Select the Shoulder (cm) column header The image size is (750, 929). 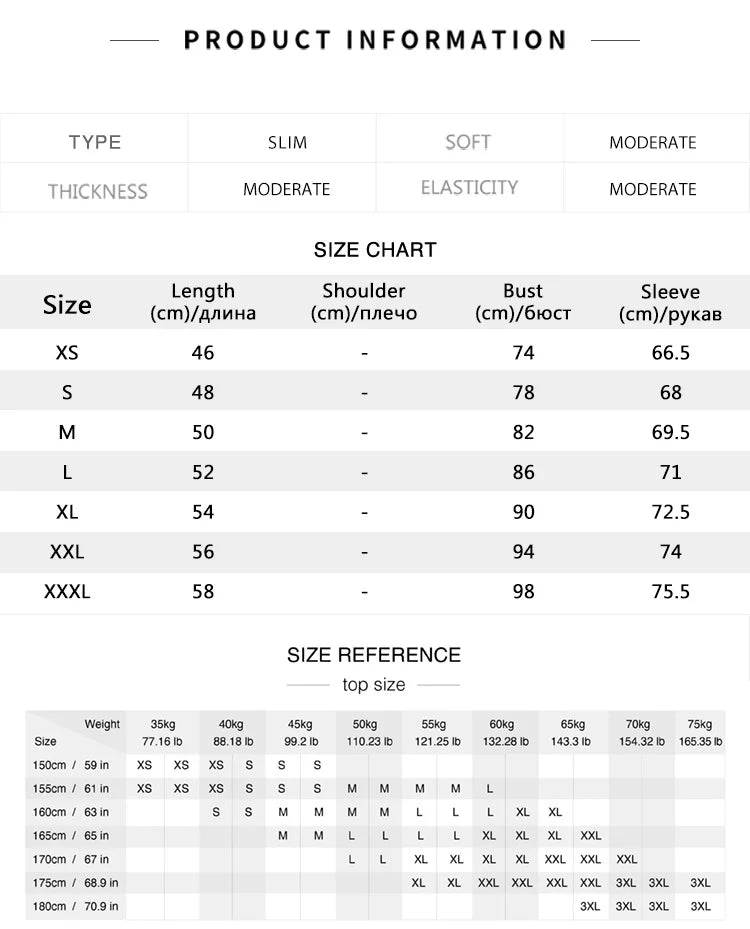tap(364, 302)
